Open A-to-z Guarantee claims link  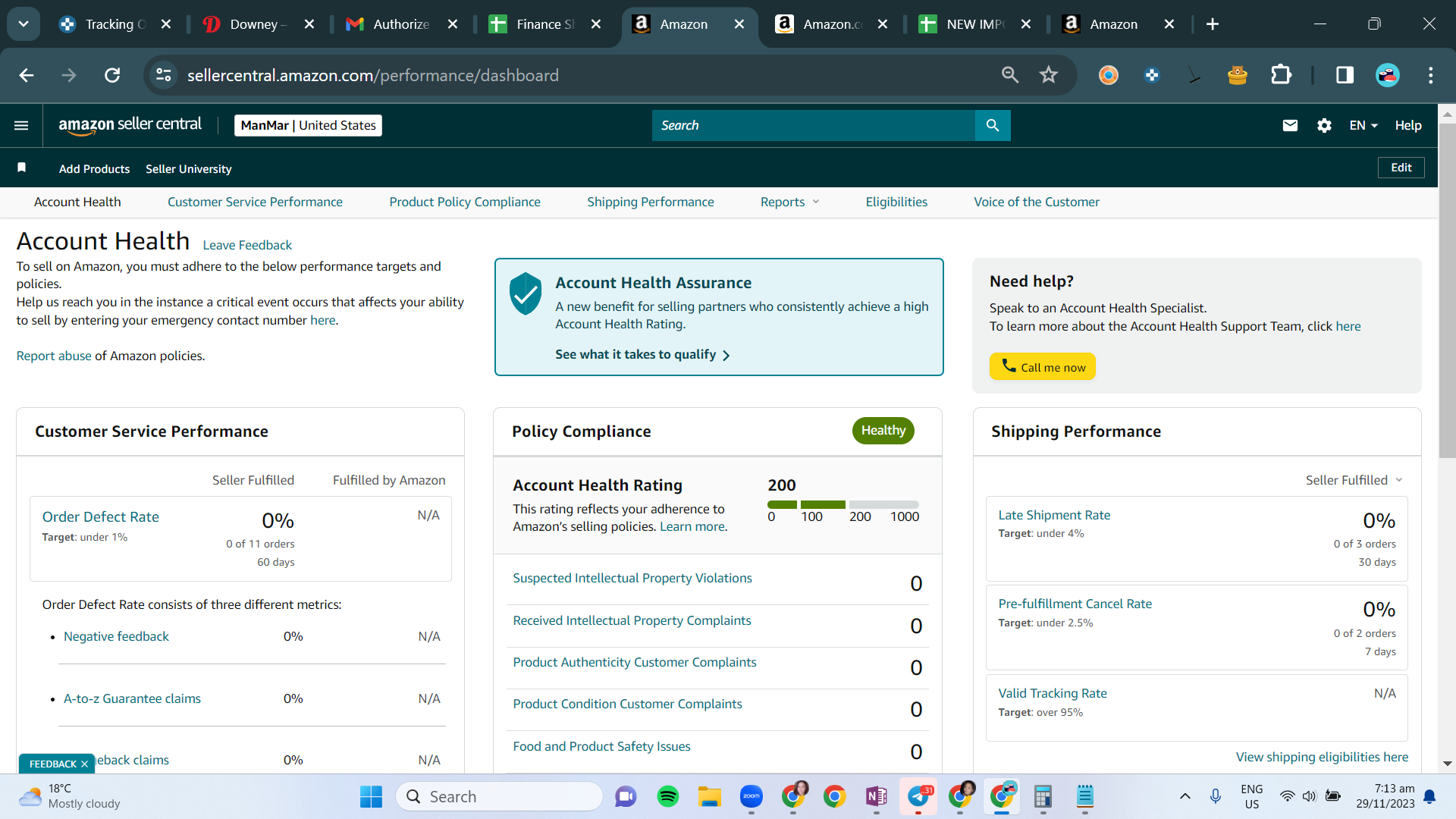pyautogui.click(x=132, y=698)
